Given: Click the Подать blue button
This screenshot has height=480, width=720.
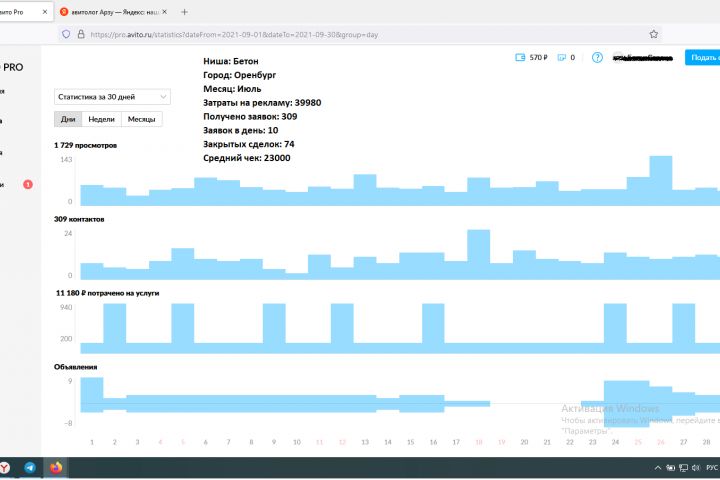Looking at the screenshot, I should [x=703, y=57].
